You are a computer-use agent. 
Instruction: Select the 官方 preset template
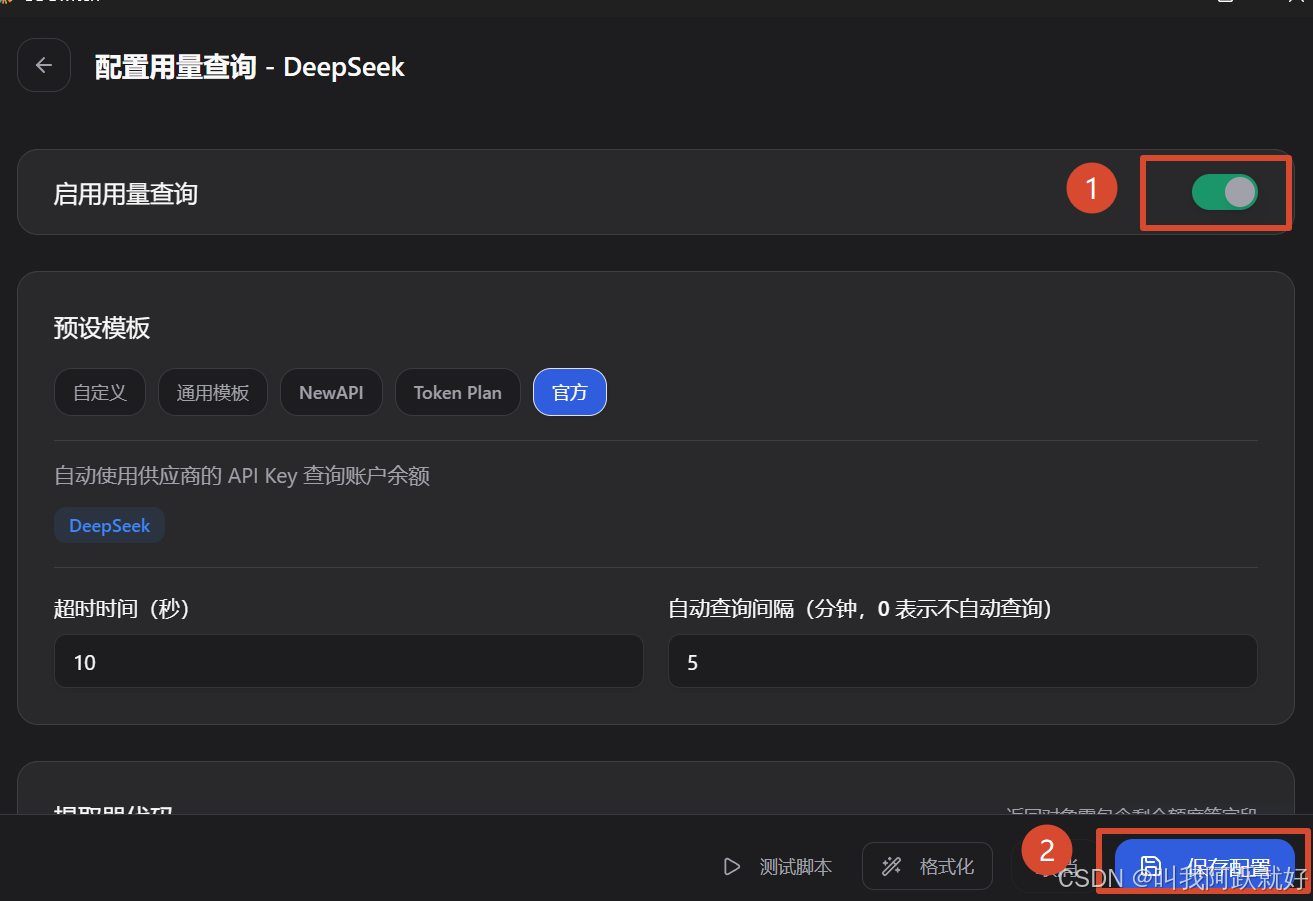[570, 392]
